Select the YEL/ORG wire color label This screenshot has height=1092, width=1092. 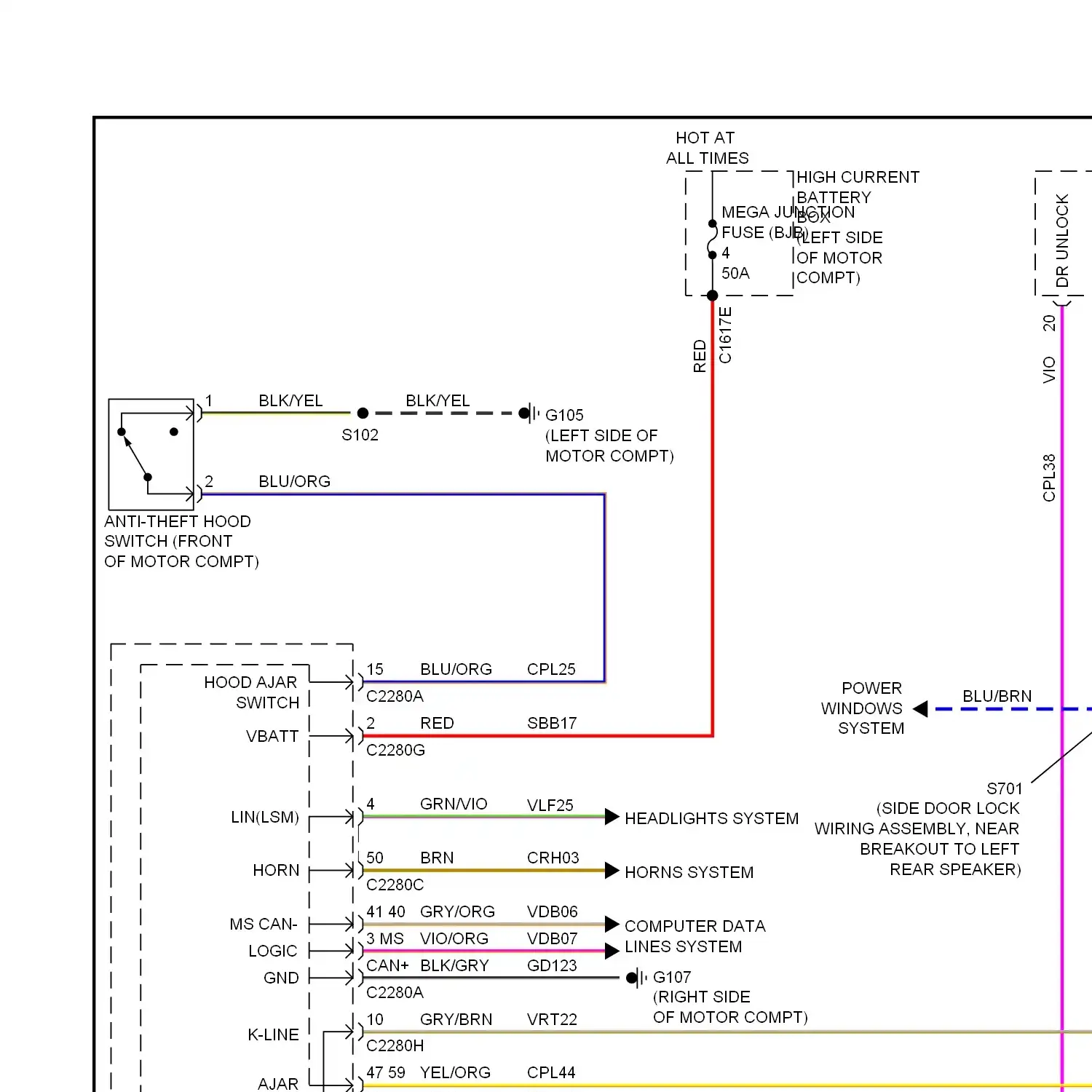(455, 1072)
